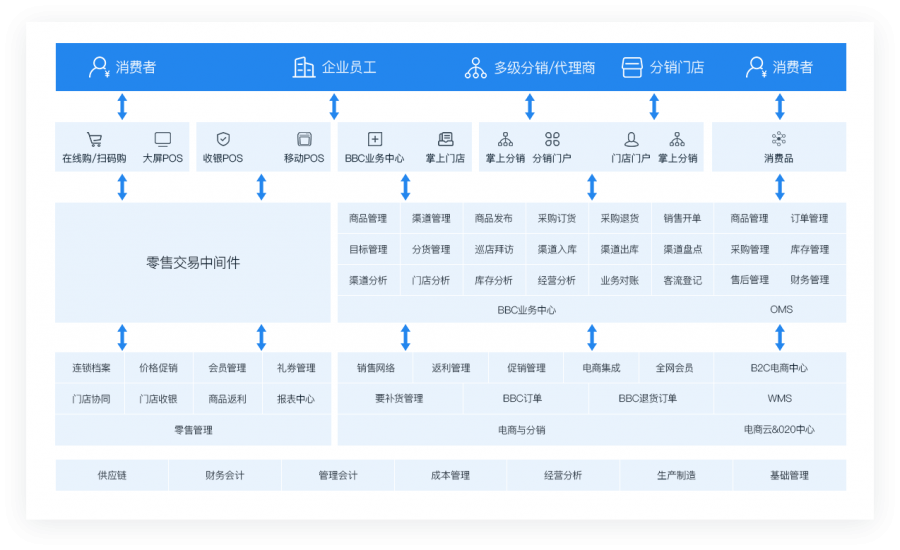Select the 多级分销/代理商 header item
This screenshot has width=900, height=550.
tap(530, 67)
